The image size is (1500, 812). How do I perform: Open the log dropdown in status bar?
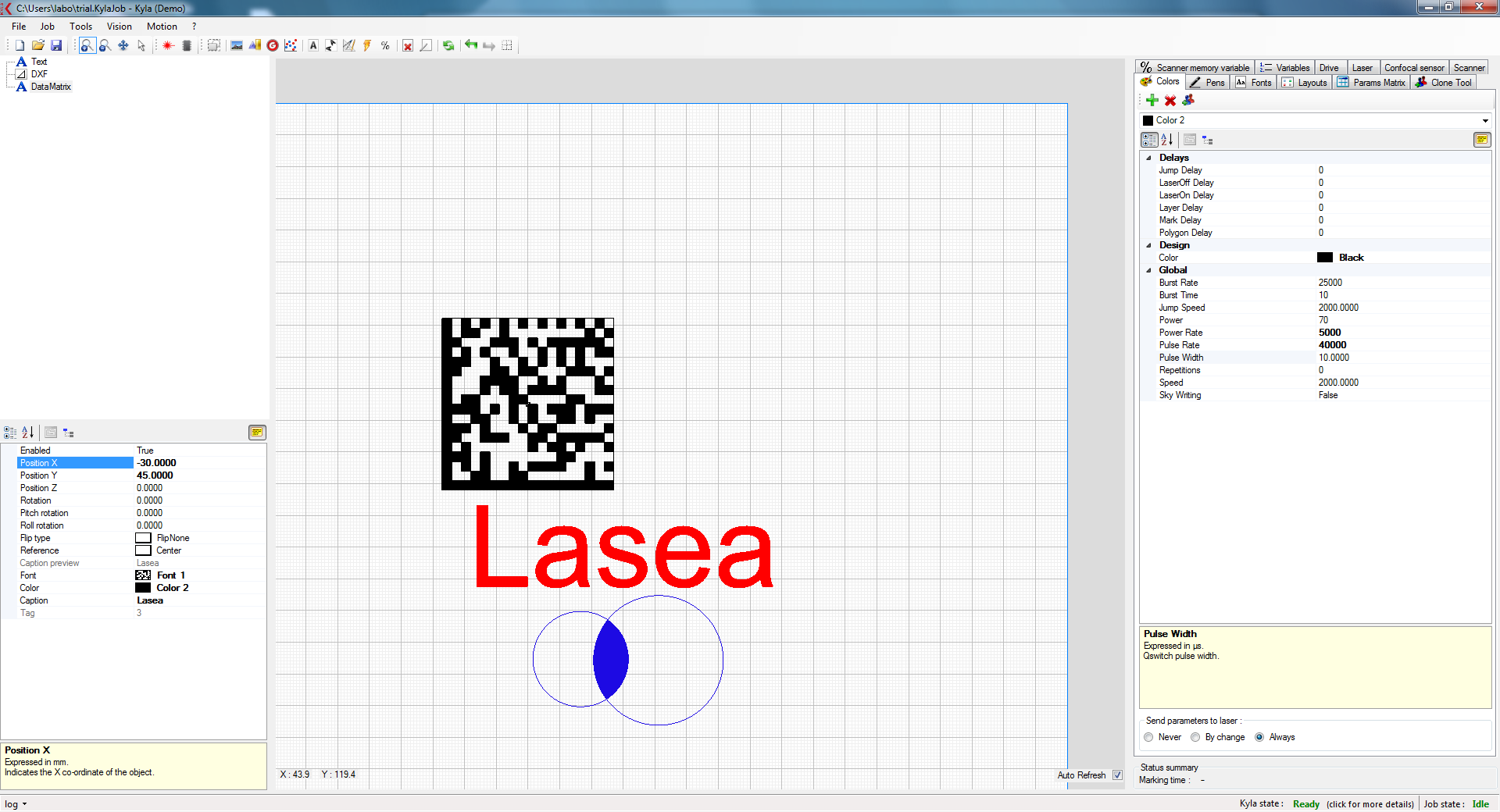(x=16, y=804)
